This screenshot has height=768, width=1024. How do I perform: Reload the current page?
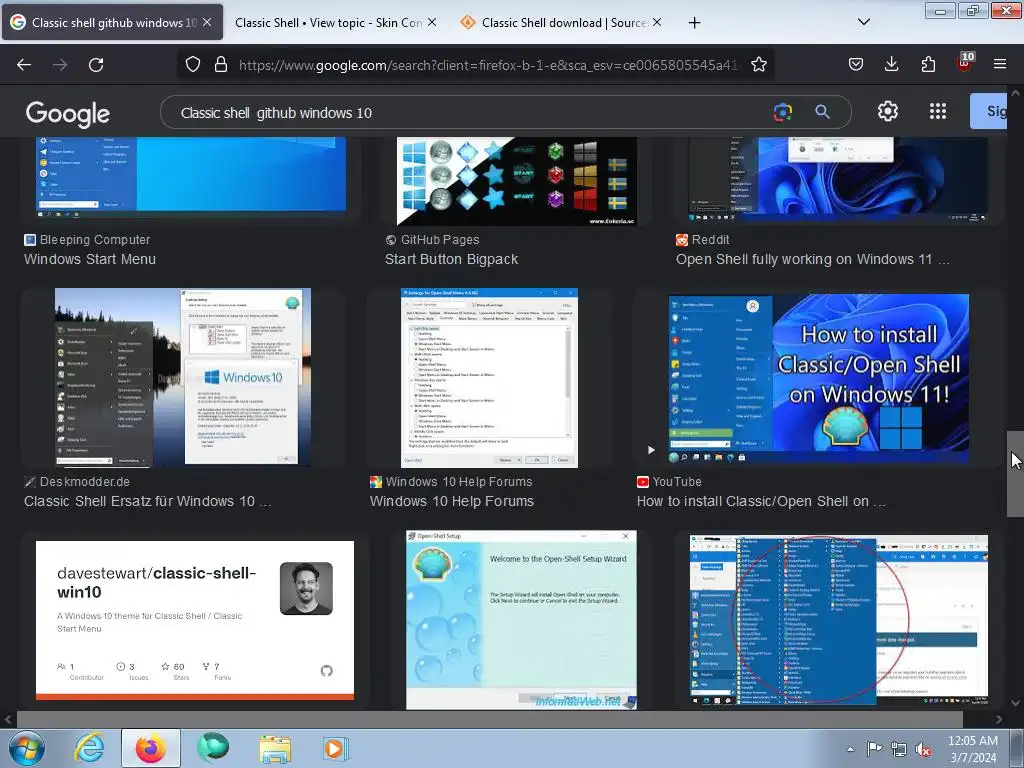point(96,65)
